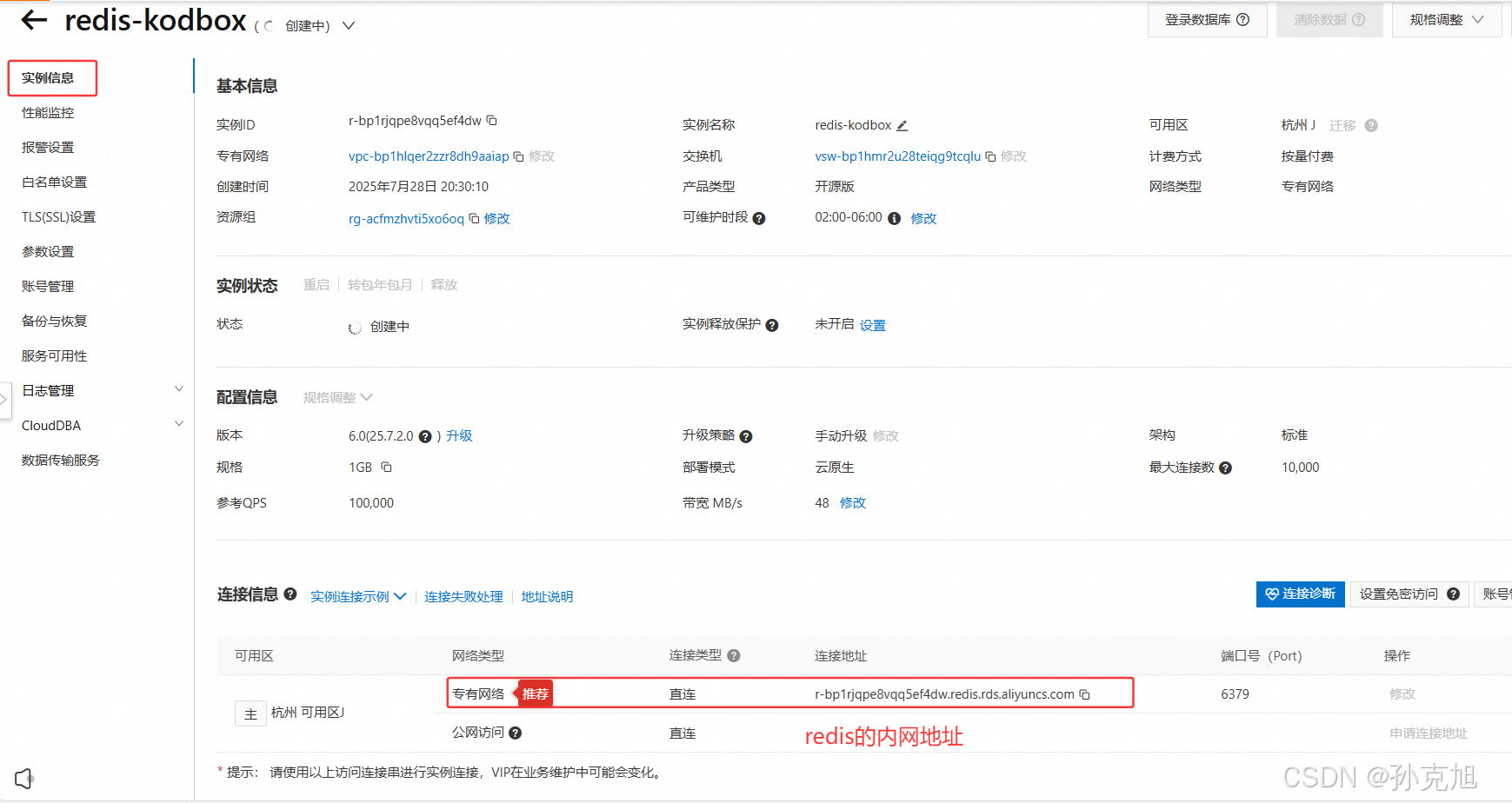Click the 重启 instance action
This screenshot has width=1512, height=803.
316,285
